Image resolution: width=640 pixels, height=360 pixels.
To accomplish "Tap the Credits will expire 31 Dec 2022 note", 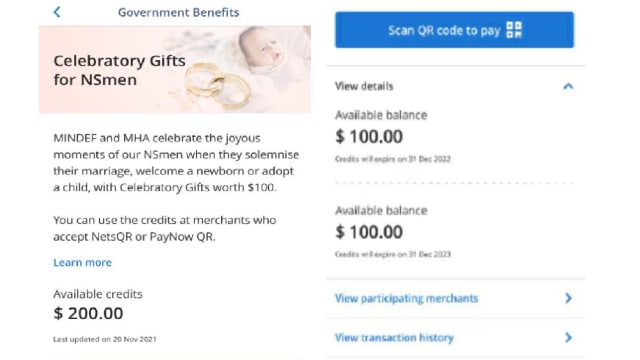I will coord(393,159).
